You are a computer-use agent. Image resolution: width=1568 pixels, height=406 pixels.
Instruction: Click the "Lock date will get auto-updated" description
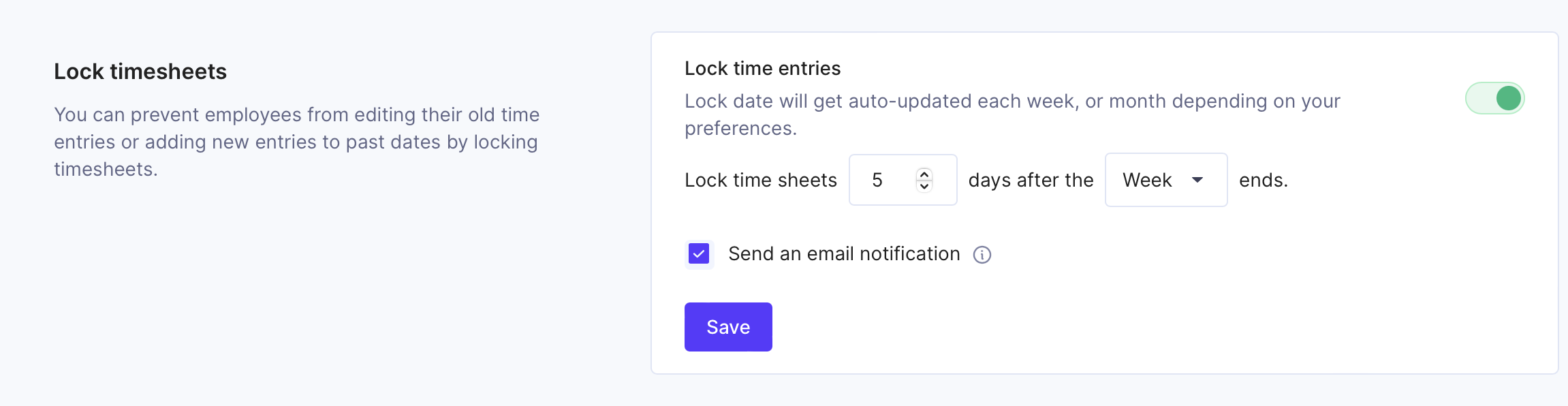[x=1012, y=114]
